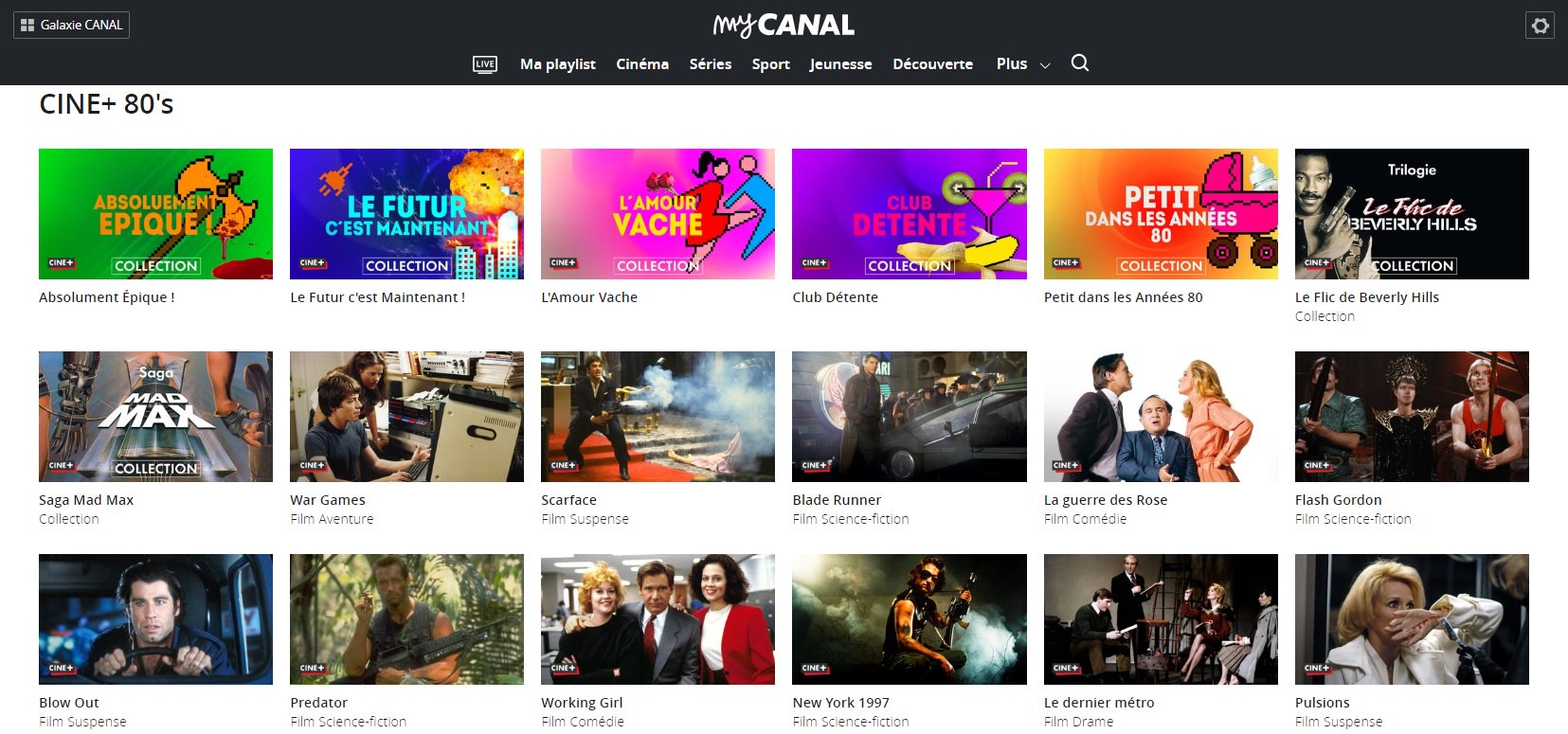Image resolution: width=1568 pixels, height=734 pixels.
Task: Select the Blade Runner film thumbnail
Action: 909,417
